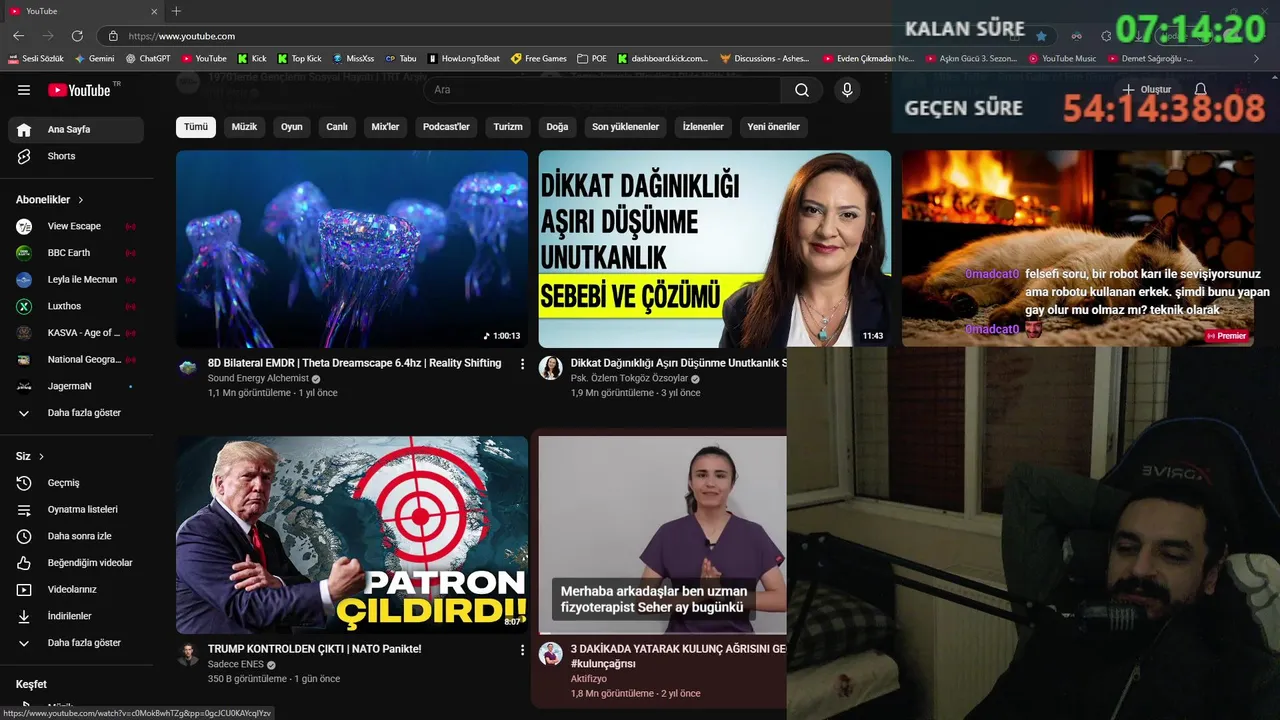Select the Canlı filter chip

337,127
